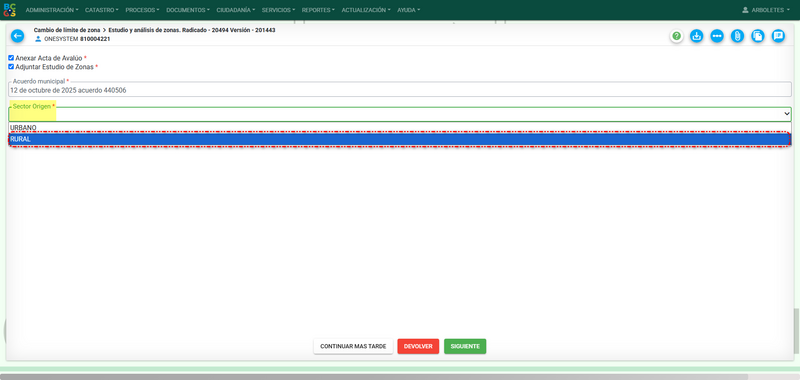Open the green help question mark icon
The image size is (800, 380).
coord(677,36)
